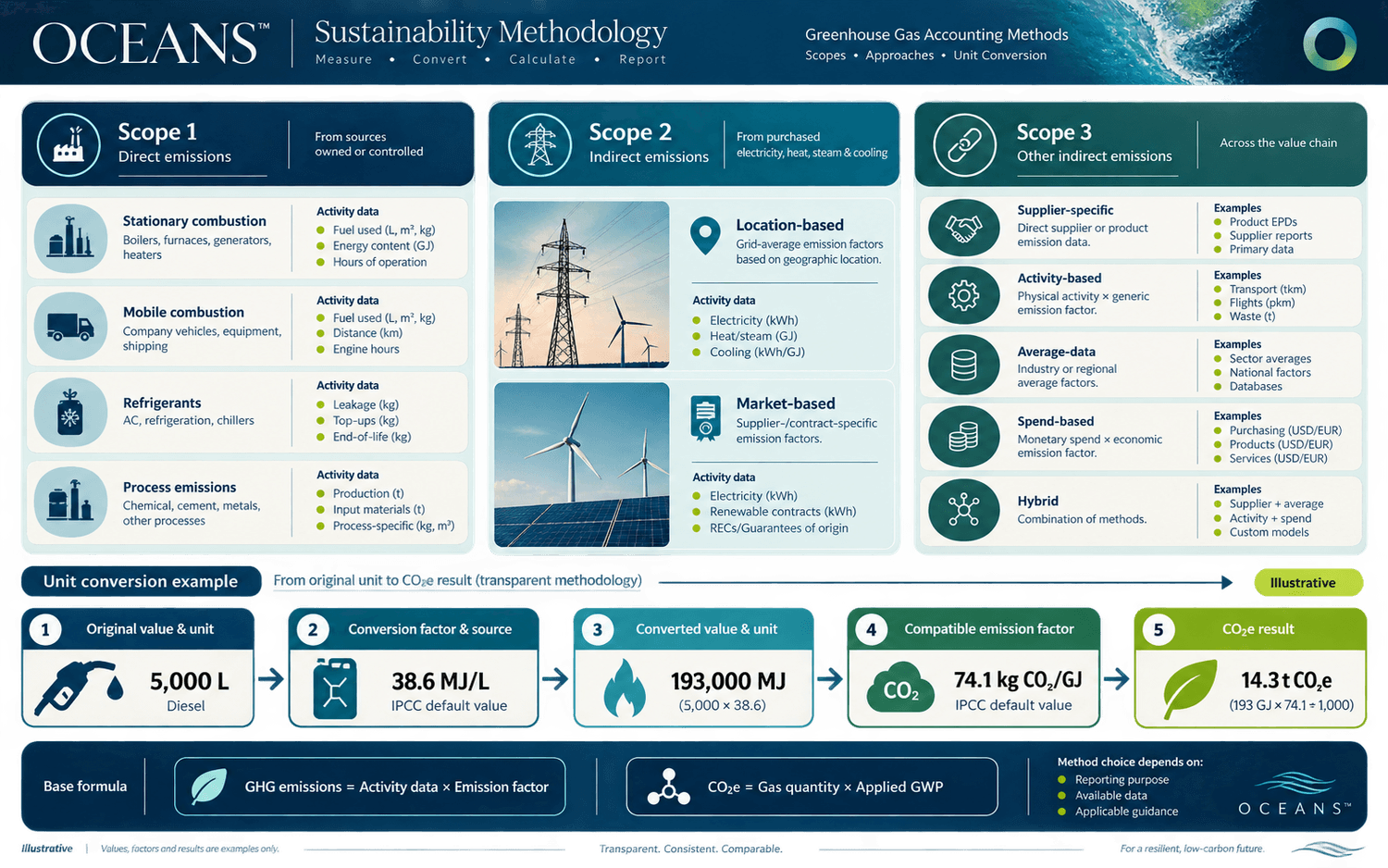The image size is (1388, 868).
Task: Select Measure in the header steps
Action: (x=344, y=59)
